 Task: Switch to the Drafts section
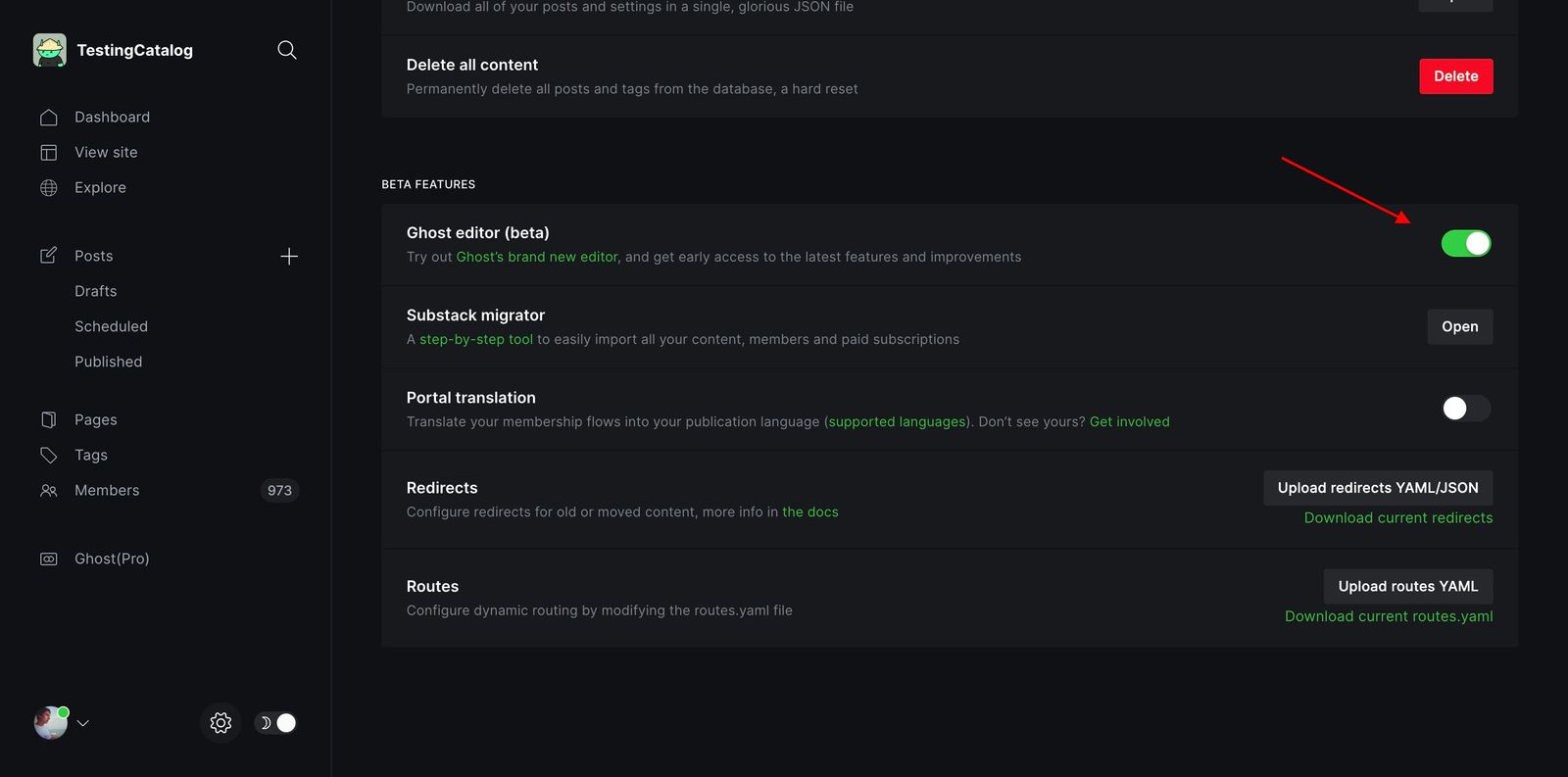point(95,290)
